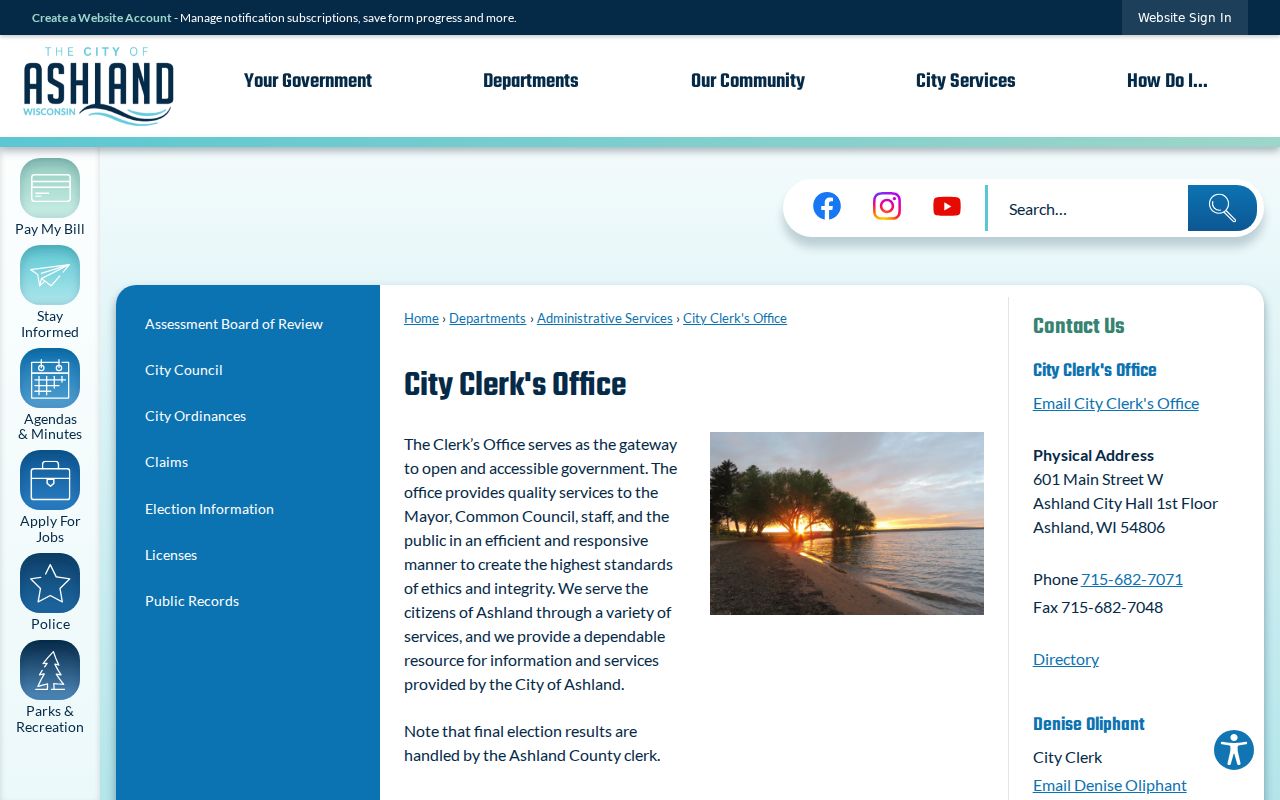The height and width of the screenshot is (800, 1280).
Task: Open Agendas & Minutes calendar icon
Action: click(x=50, y=378)
